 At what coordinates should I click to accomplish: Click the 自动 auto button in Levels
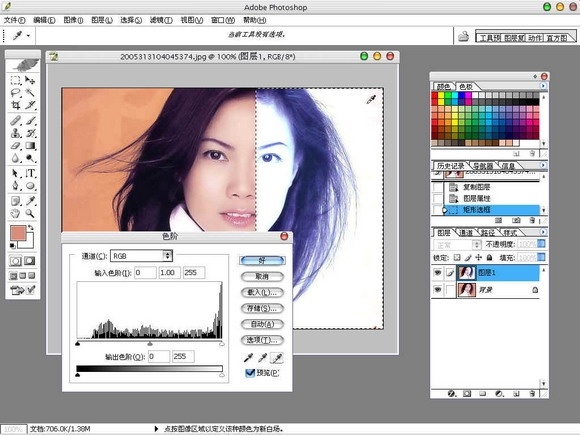click(x=262, y=324)
